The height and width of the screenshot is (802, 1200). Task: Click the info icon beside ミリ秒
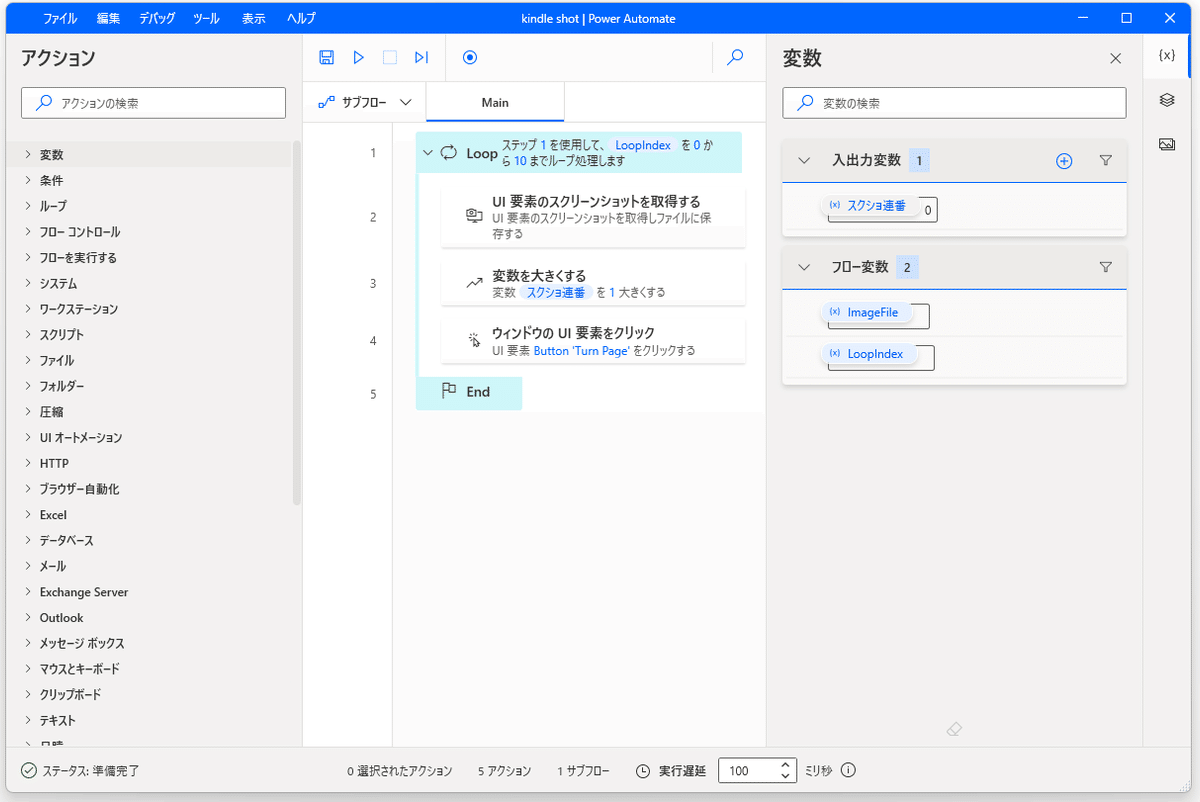(848, 771)
